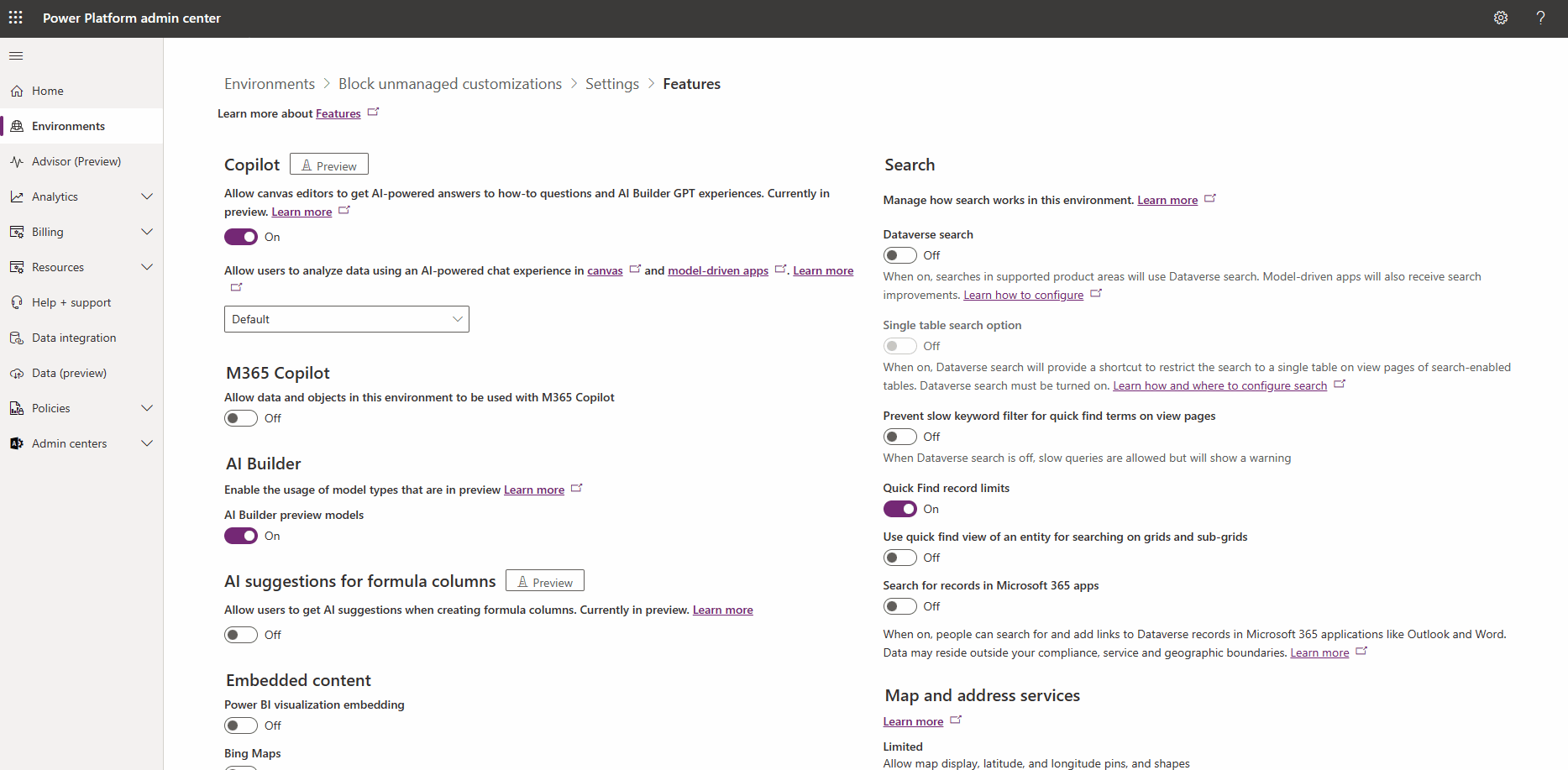Enable the Dataverse search toggle
This screenshot has height=770, width=1568.
(x=899, y=255)
